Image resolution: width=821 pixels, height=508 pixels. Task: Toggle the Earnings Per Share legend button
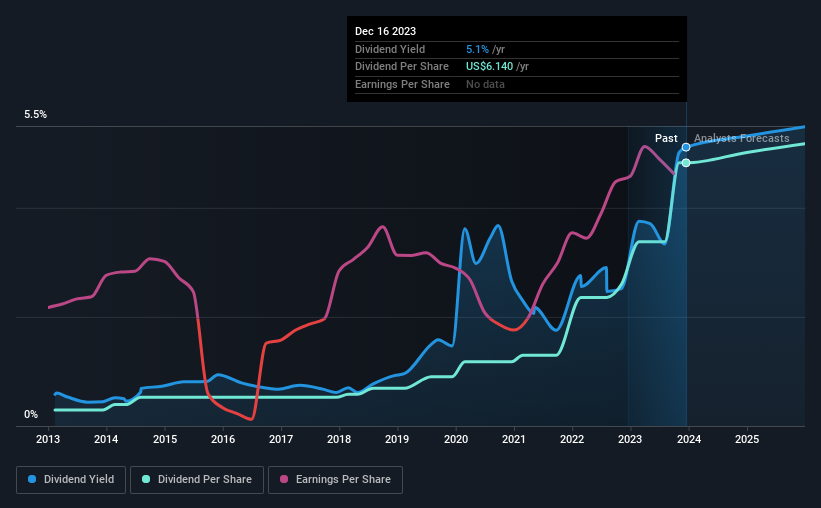click(335, 480)
